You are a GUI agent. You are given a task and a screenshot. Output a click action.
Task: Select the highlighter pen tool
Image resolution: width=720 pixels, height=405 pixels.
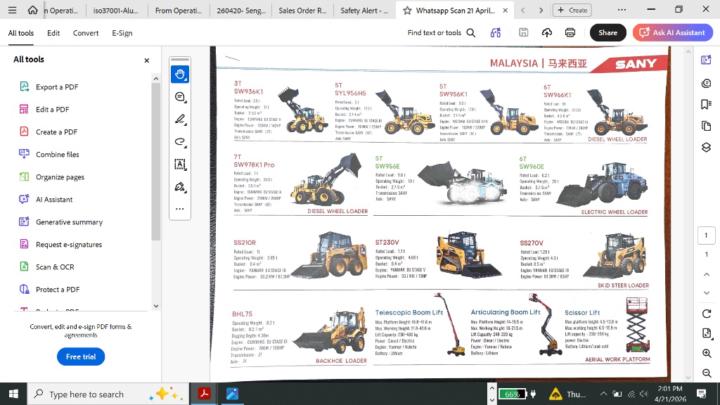180,119
